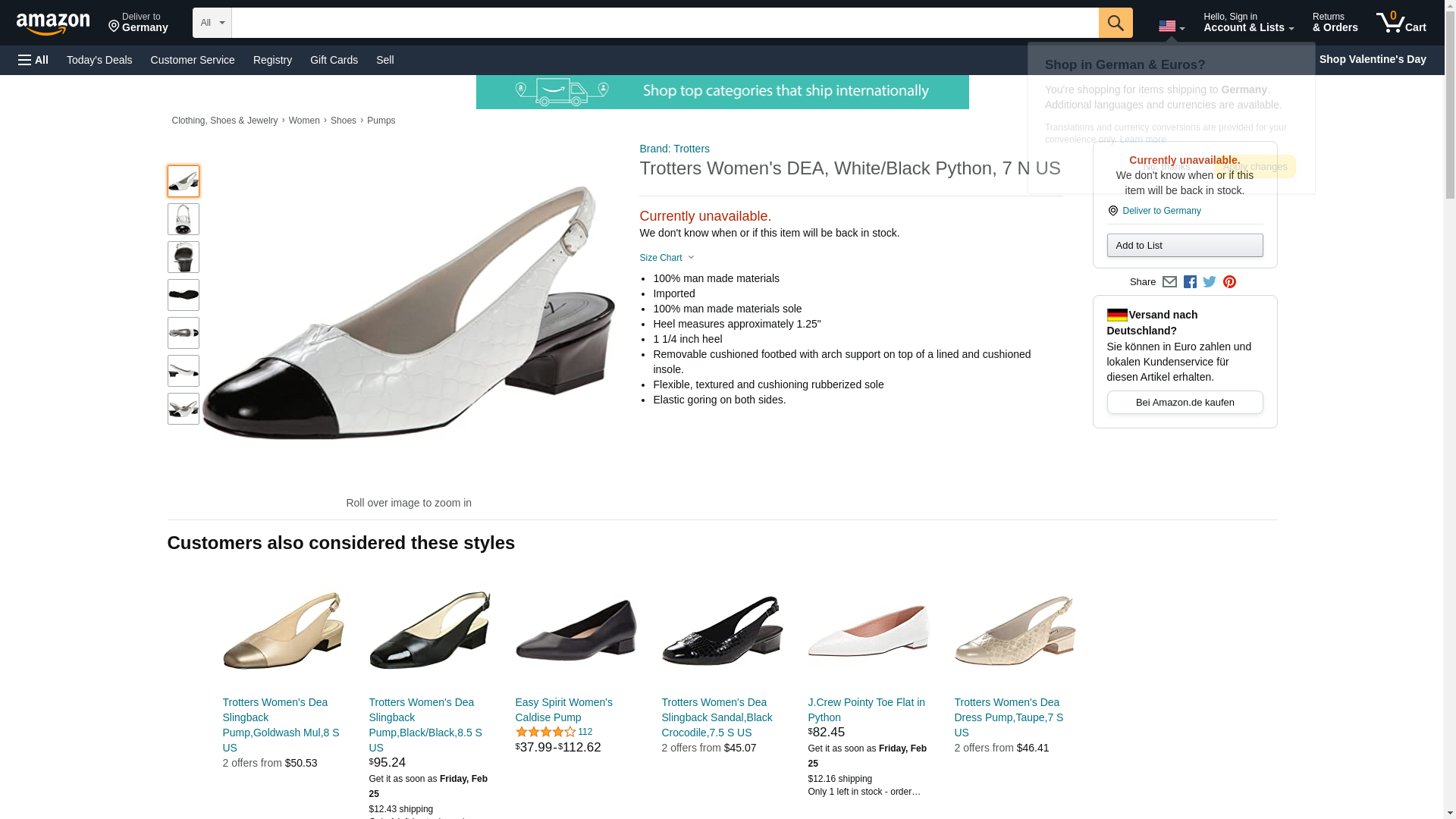Open the US flag language selector
Screen dimensions: 1456x819
1171,26
